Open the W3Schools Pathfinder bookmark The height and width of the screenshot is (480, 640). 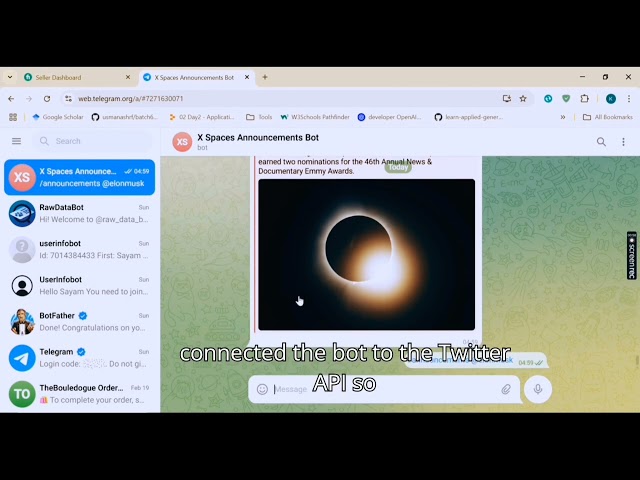point(315,117)
